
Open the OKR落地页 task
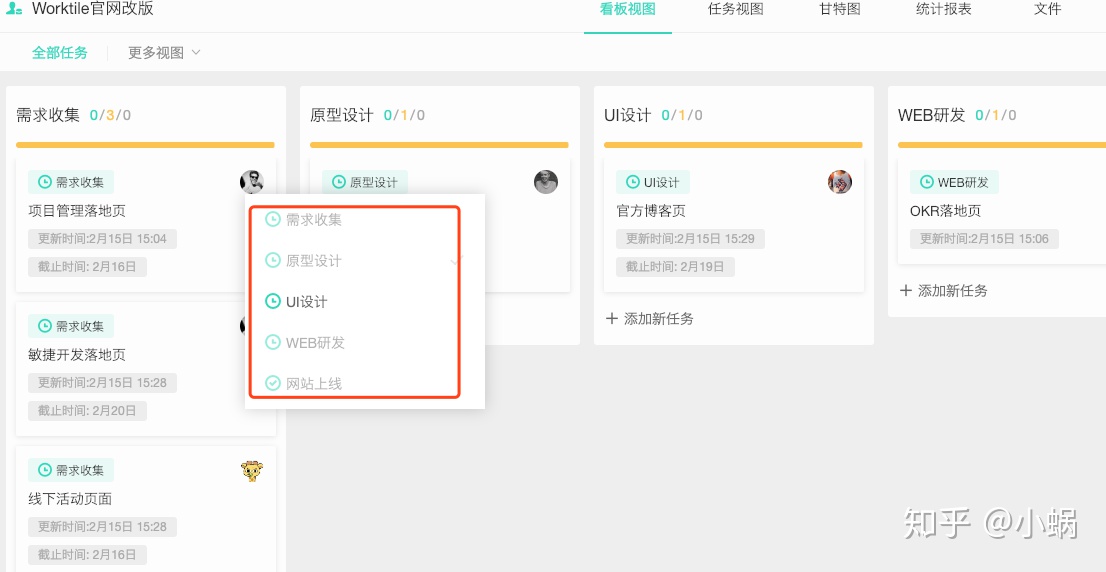point(945,211)
